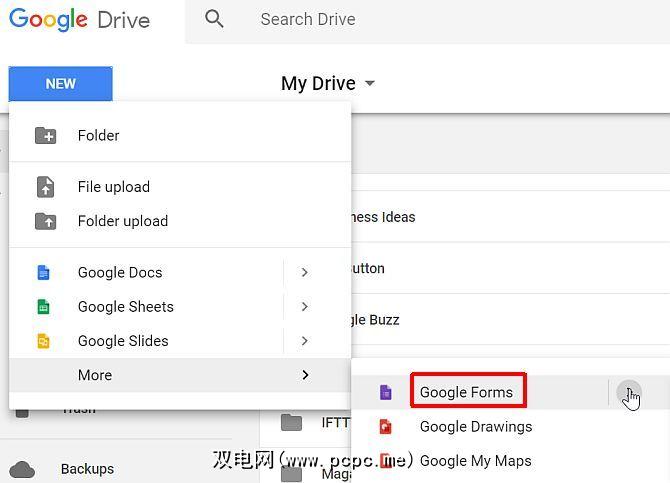Click the purple Google Forms icon
Screen dimensions: 670x483
(x=385, y=393)
